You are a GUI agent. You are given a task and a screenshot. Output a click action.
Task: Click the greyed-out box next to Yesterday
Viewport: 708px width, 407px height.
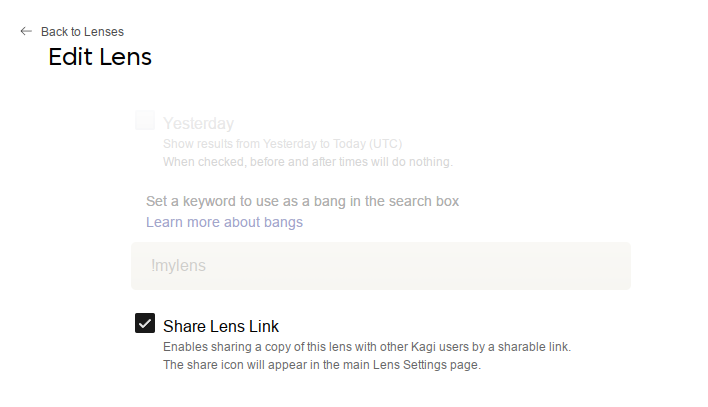(145, 122)
